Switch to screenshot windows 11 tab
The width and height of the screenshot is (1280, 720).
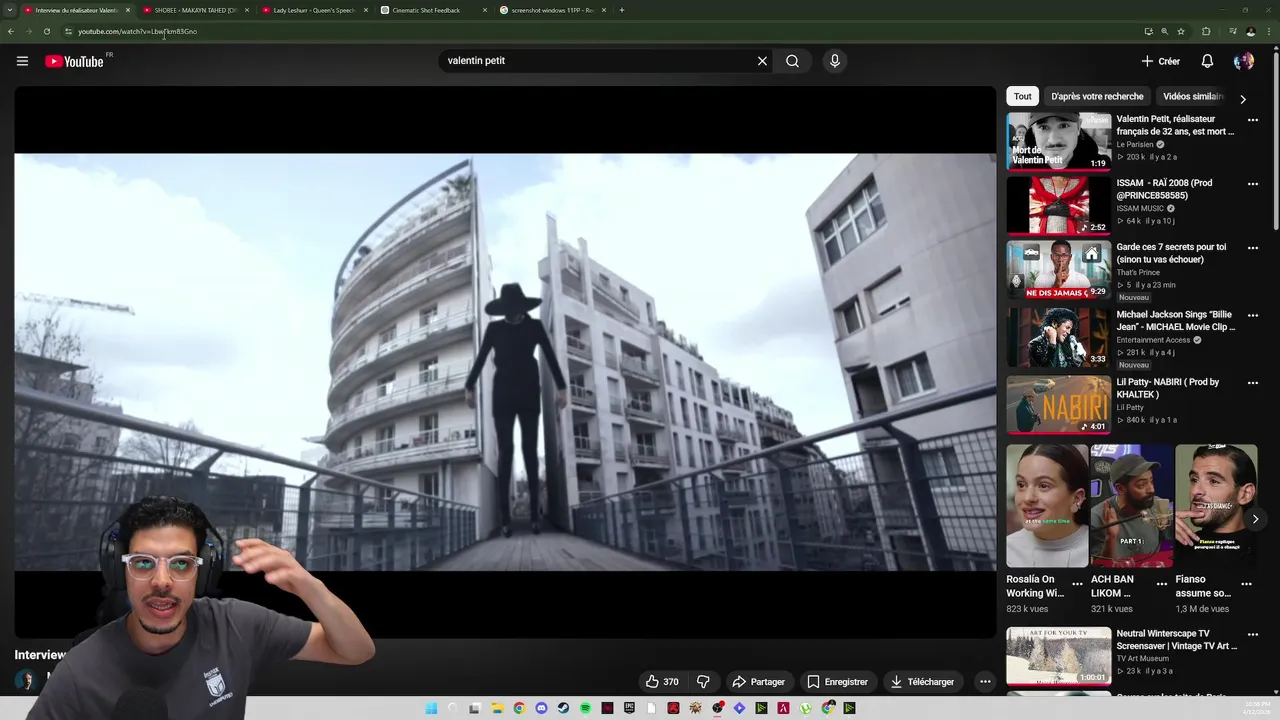(x=552, y=10)
